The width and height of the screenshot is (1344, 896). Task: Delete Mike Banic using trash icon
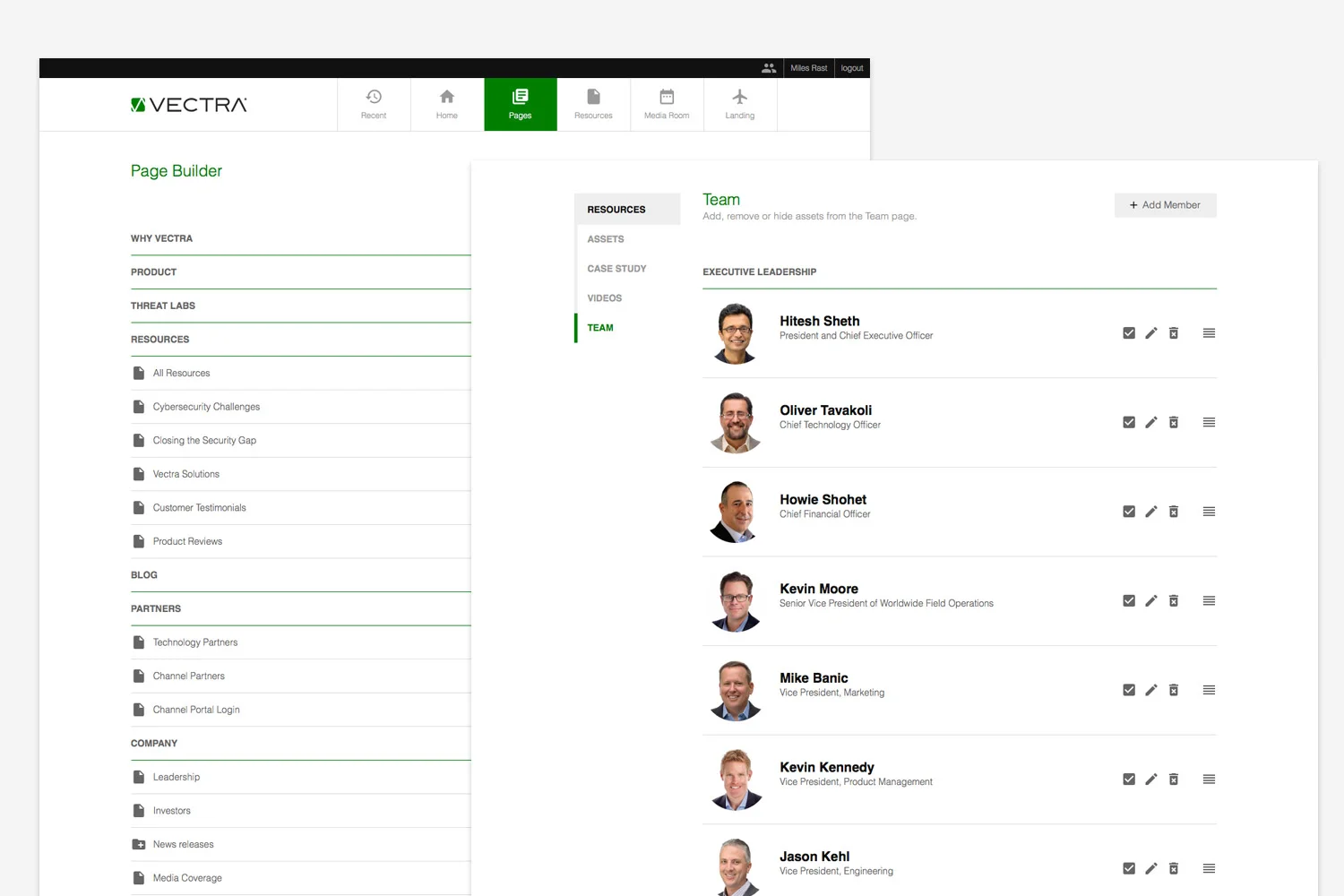tap(1174, 690)
